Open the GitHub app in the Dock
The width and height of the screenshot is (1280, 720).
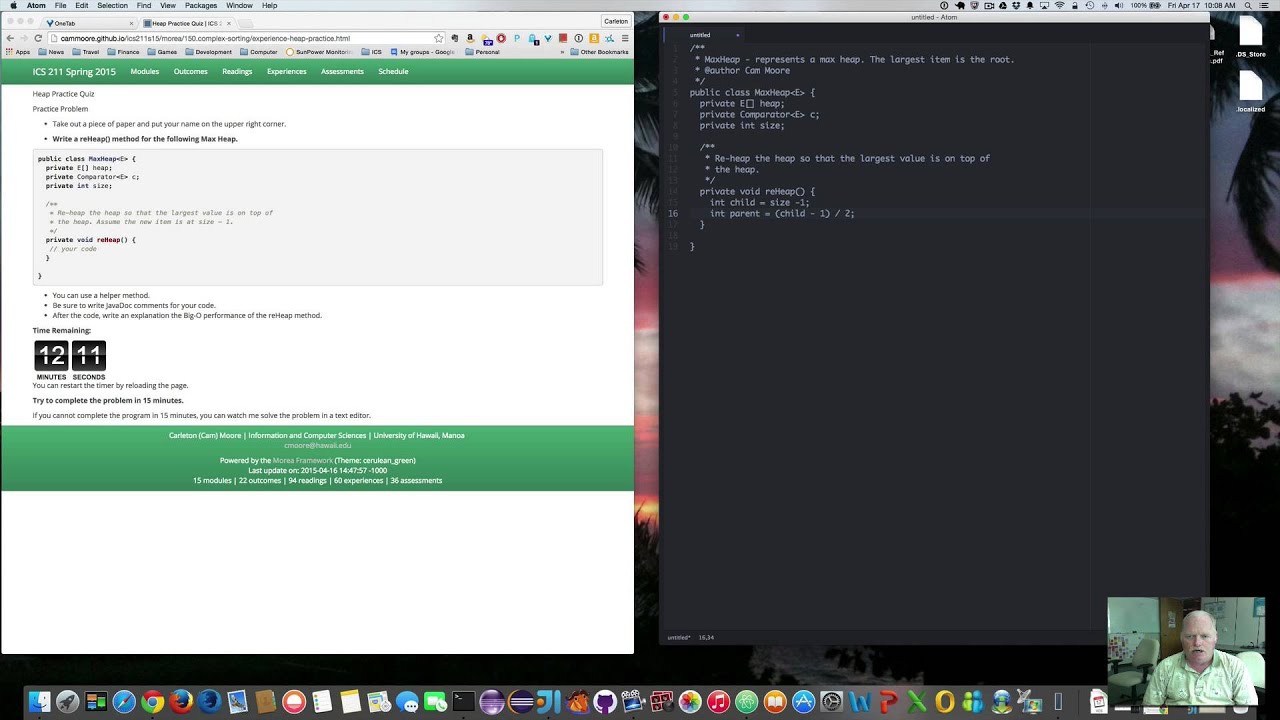point(605,702)
